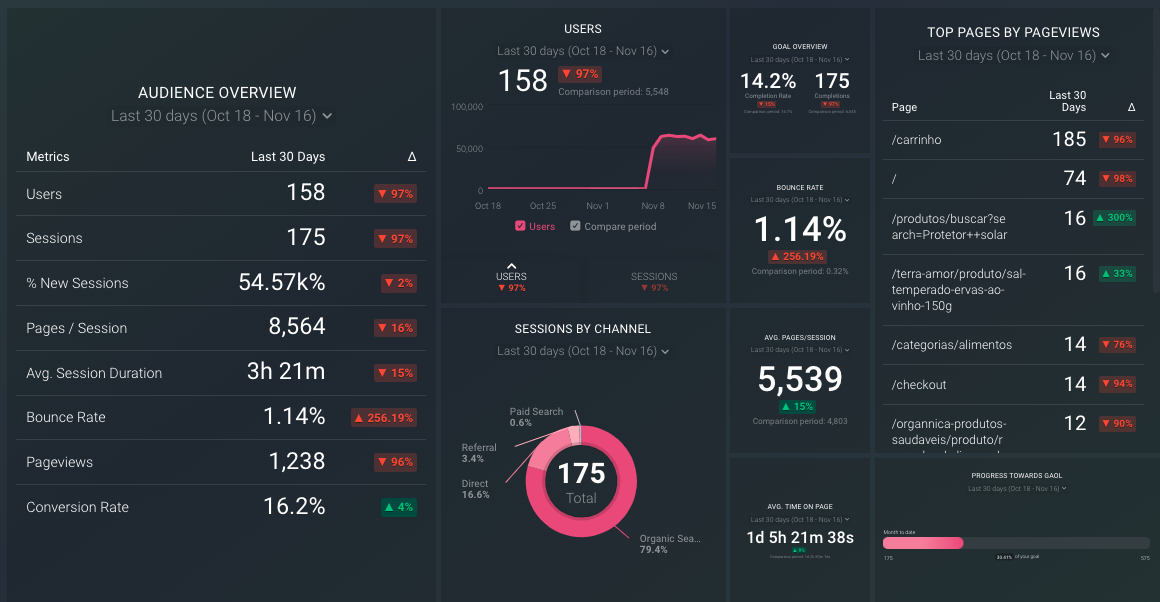1160x602 pixels.
Task: Open the Top Pages by Pageviews date dropdown
Action: tap(1014, 55)
